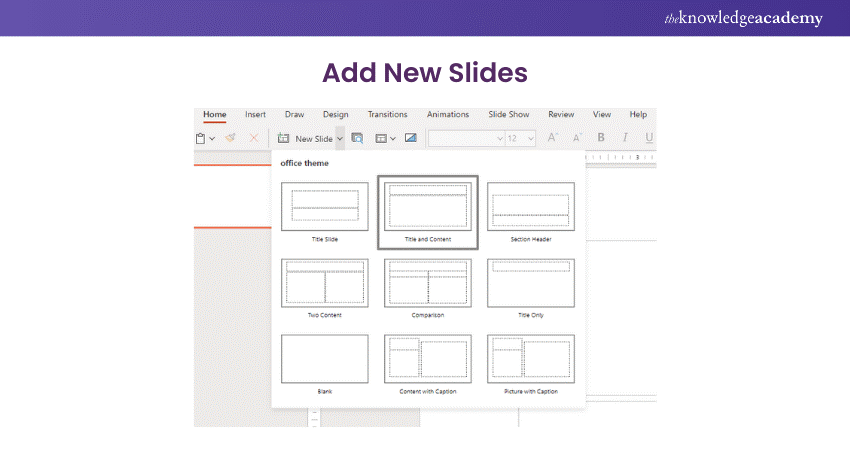Screen dimensions: 850x450
Task: Click the Decrease Font Size icon
Action: point(575,139)
